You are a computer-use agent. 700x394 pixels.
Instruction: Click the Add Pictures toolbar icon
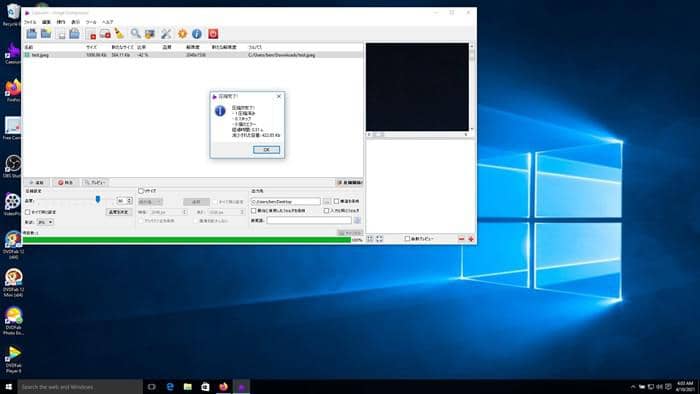click(x=31, y=33)
